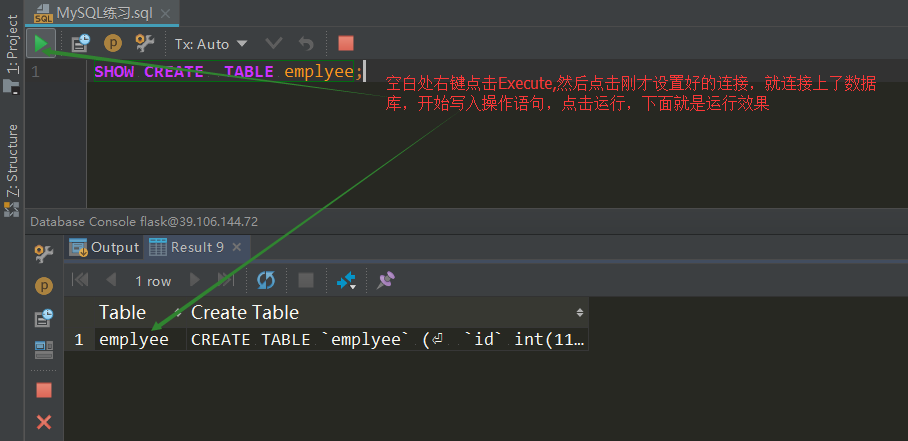
Task: Open console settings wrench in editor toolbar
Action: point(145,43)
